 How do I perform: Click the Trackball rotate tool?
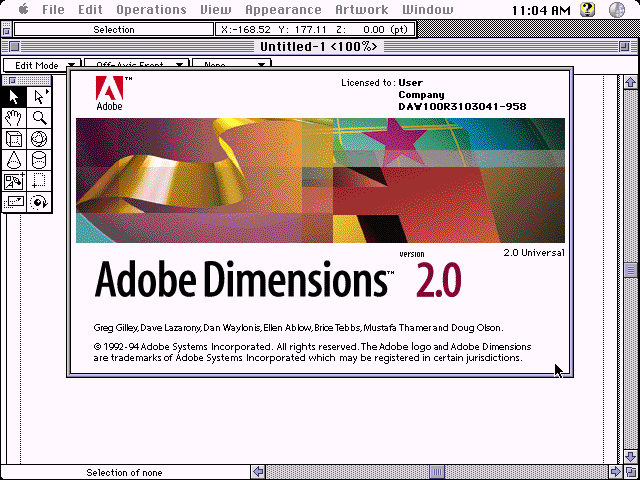pos(39,202)
